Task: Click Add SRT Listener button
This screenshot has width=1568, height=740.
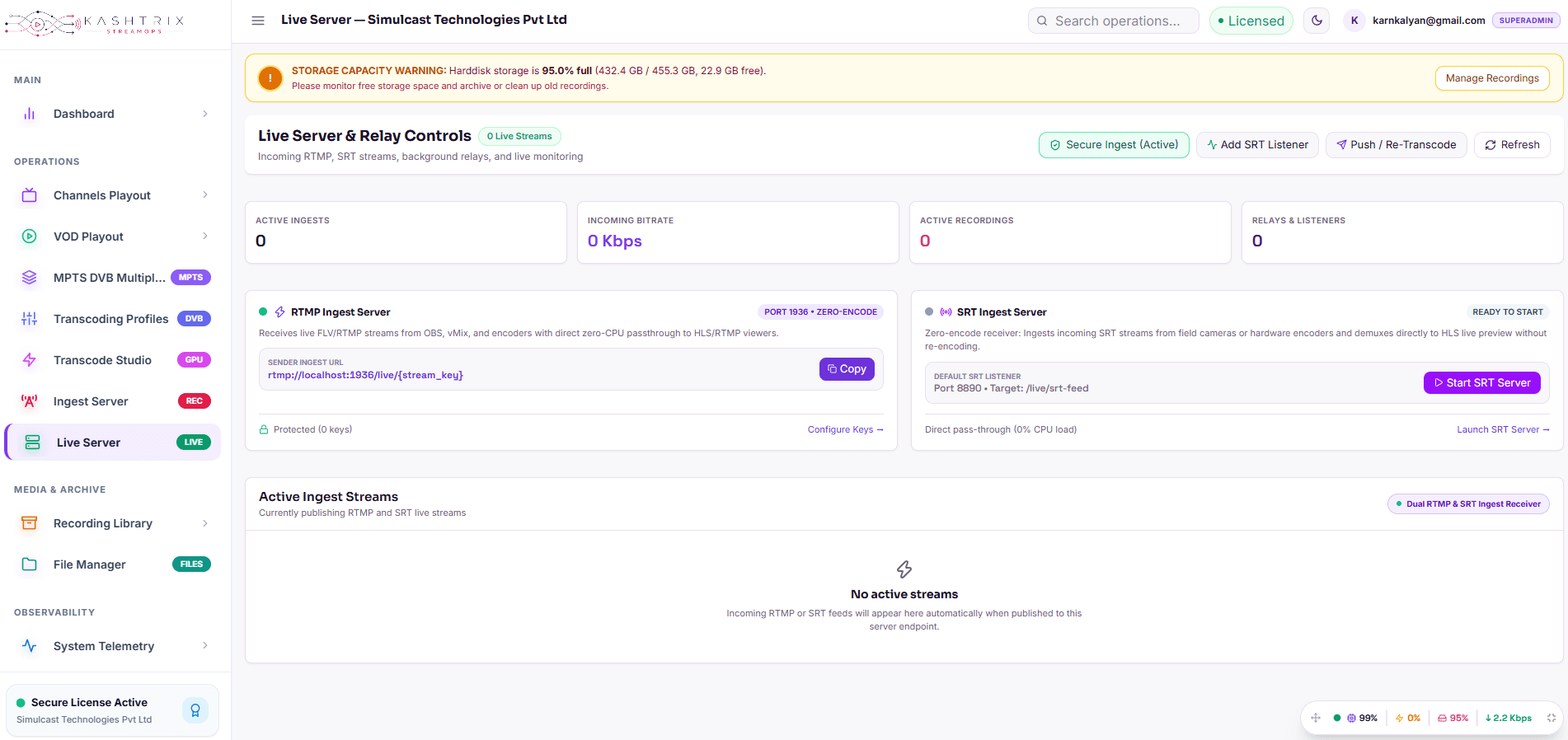Action: point(1257,145)
